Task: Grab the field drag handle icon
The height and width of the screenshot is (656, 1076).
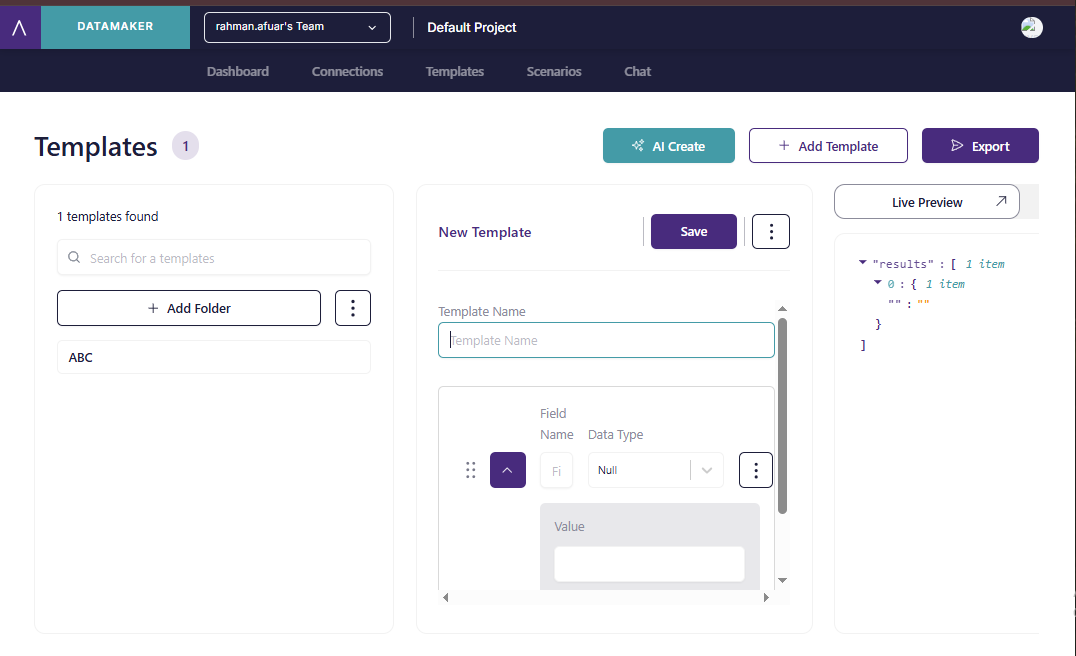Action: coord(471,470)
